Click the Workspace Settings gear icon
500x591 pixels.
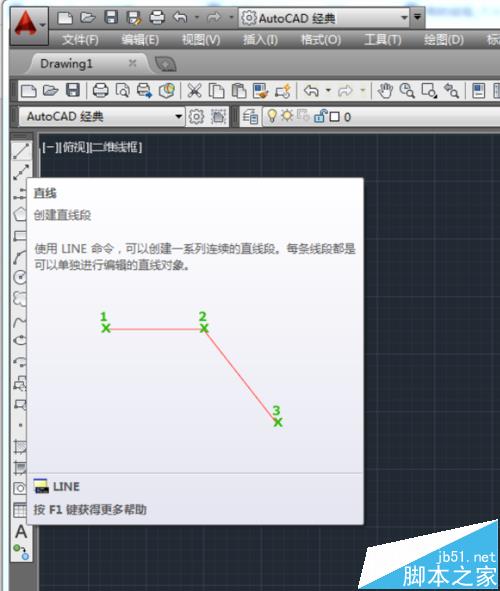(196, 116)
